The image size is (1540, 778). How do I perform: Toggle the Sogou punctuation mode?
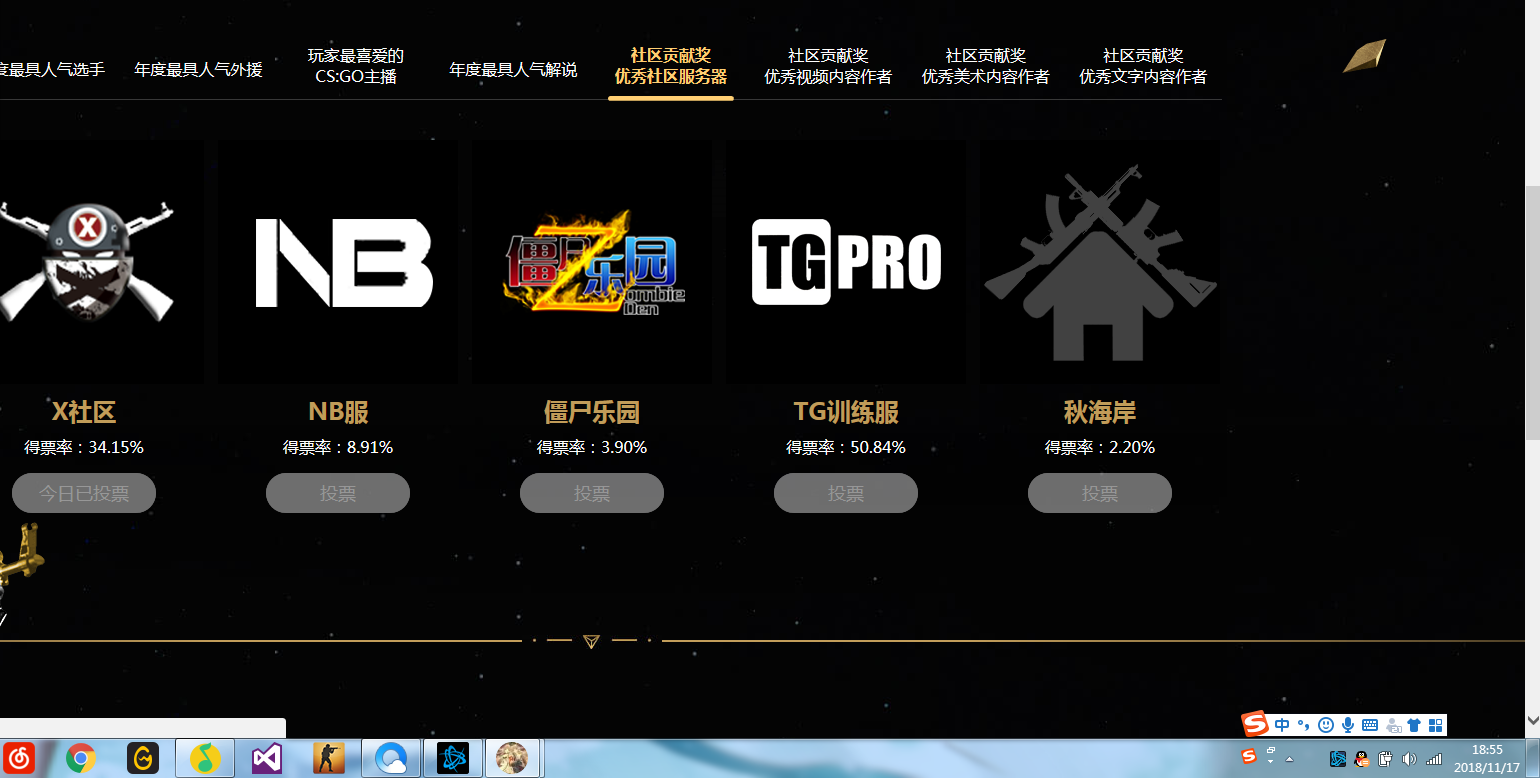pyautogui.click(x=1303, y=725)
